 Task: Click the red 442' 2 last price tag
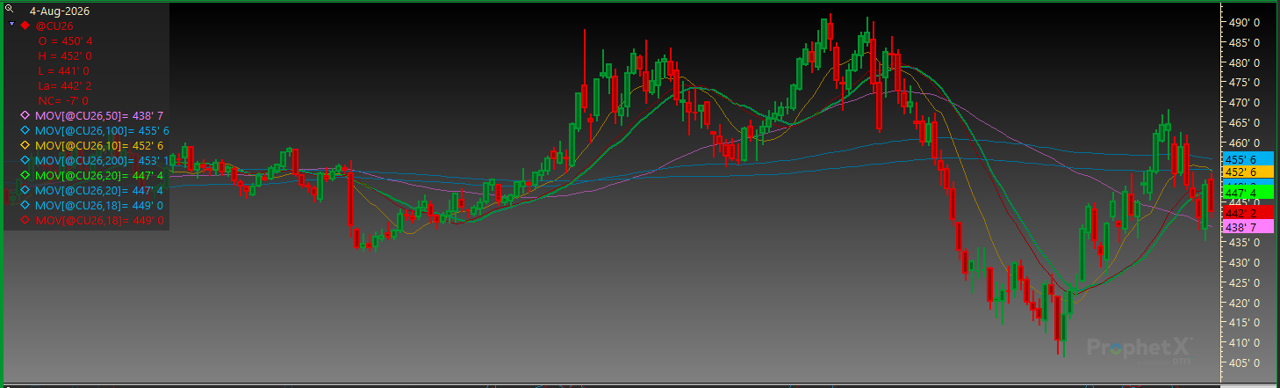[x=1248, y=213]
